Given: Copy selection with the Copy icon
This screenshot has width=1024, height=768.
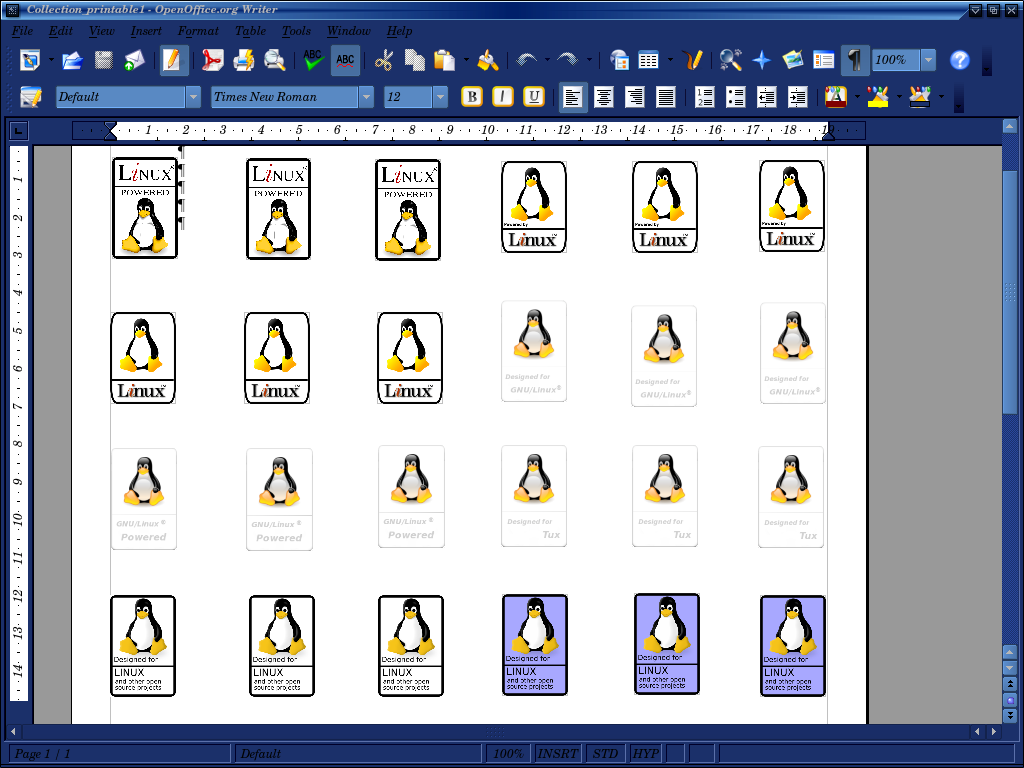Looking at the screenshot, I should tap(414, 60).
